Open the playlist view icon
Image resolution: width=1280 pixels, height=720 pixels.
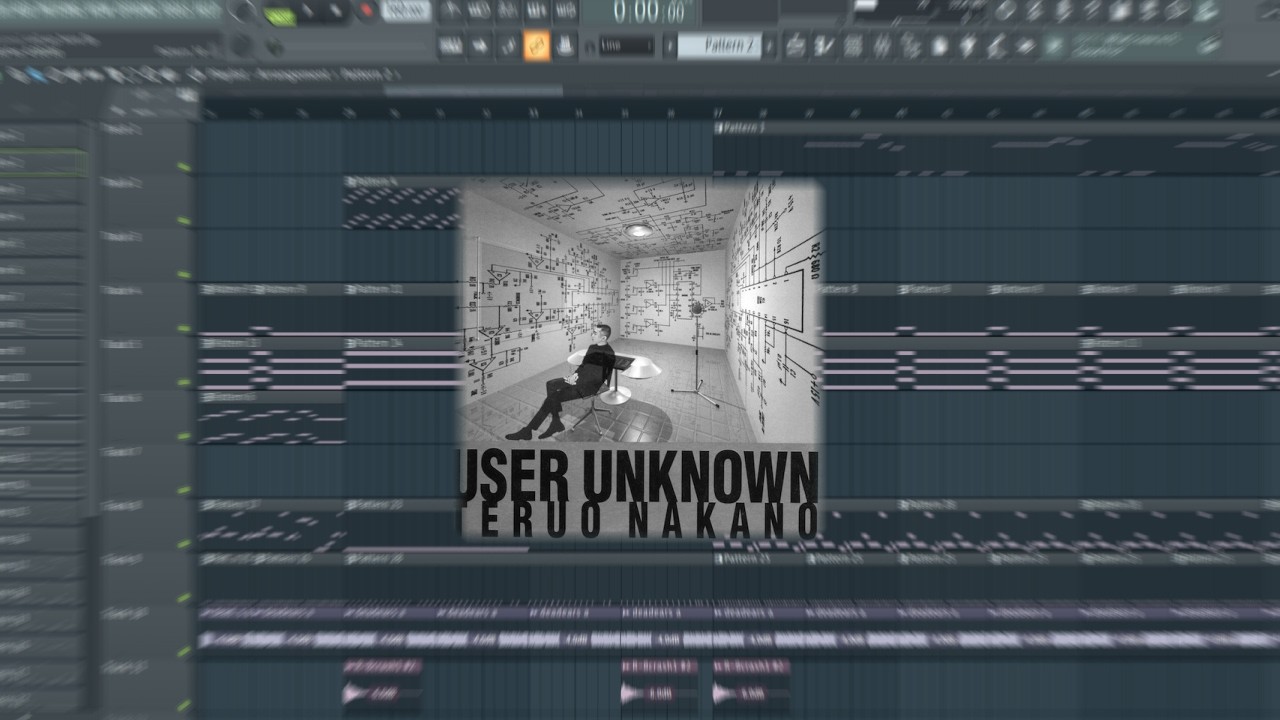click(796, 46)
